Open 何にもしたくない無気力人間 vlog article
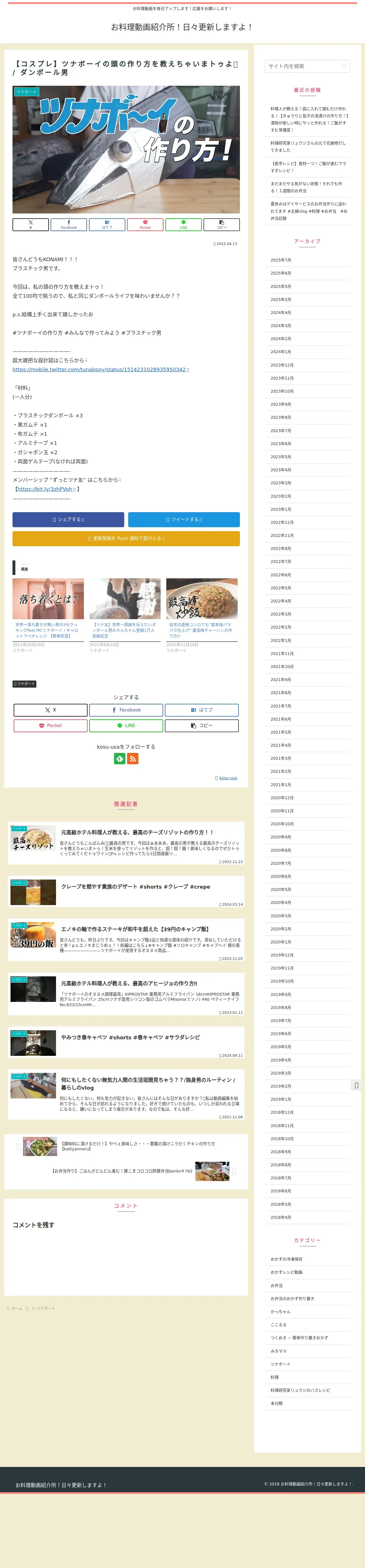Image resolution: width=365 pixels, height=1568 pixels. point(126,1094)
